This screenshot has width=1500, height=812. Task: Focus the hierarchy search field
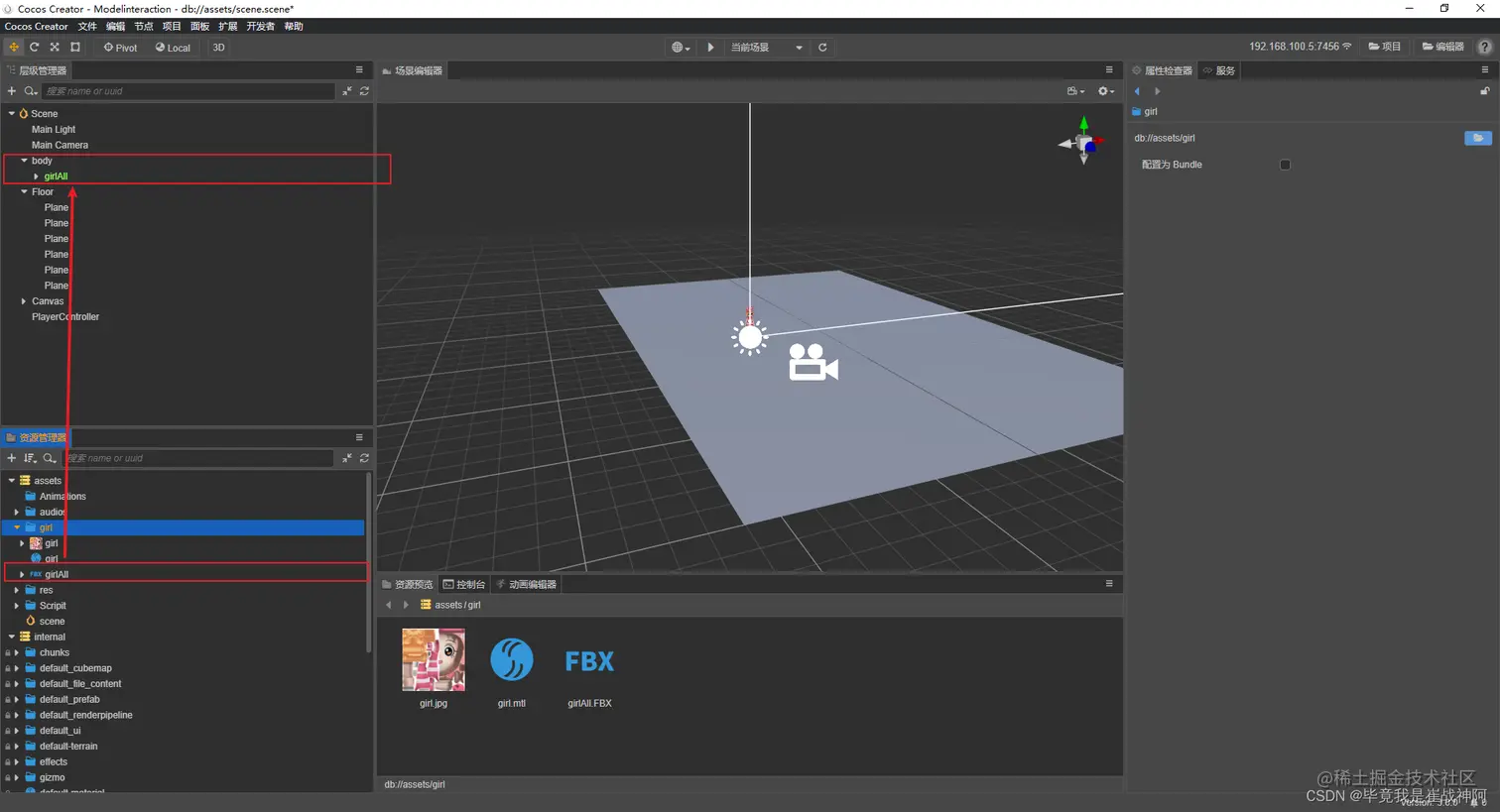(188, 91)
